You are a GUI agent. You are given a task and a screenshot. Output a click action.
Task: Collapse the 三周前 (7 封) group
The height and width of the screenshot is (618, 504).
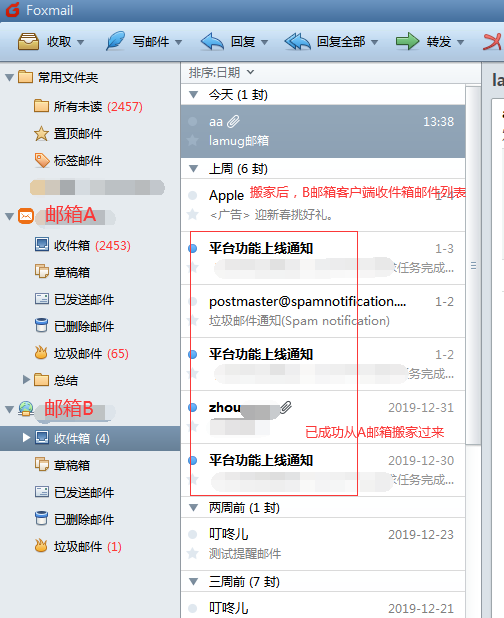point(193,581)
